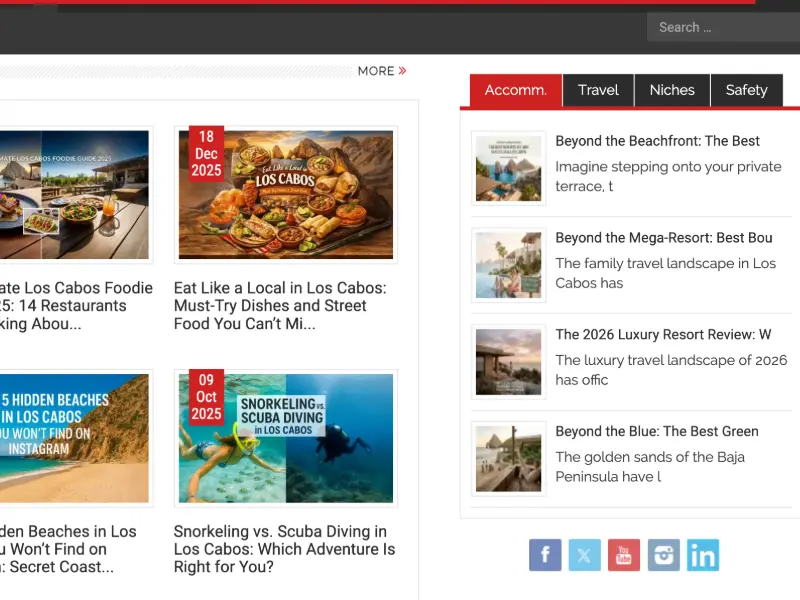Open Beyond the Blue: The Best Green link
Screen dimensions: 800x600
click(x=657, y=432)
